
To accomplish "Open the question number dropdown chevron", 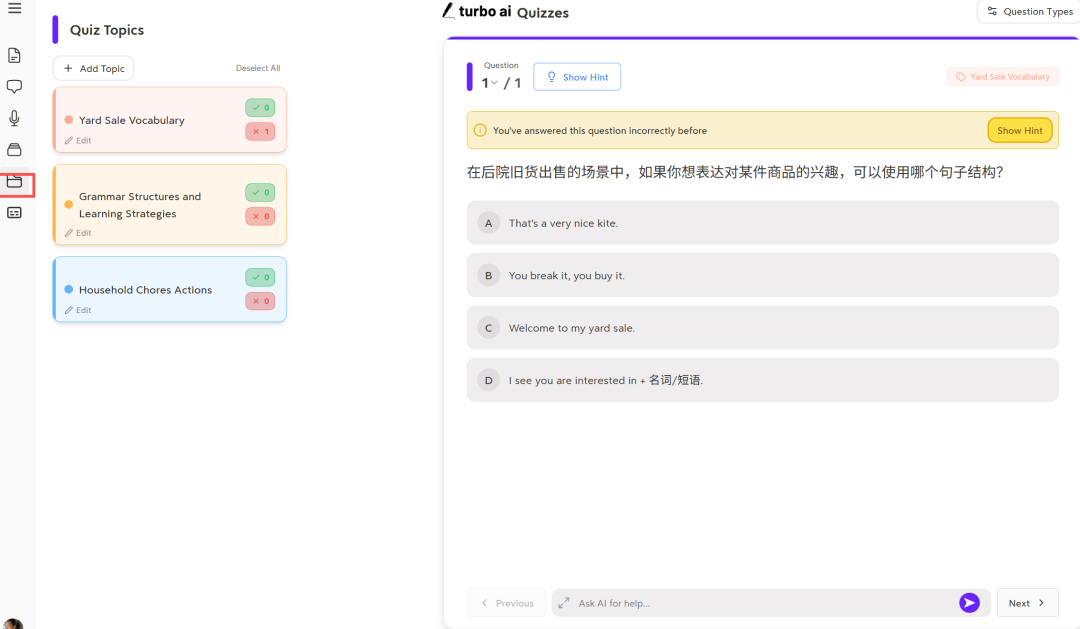I will pos(495,84).
